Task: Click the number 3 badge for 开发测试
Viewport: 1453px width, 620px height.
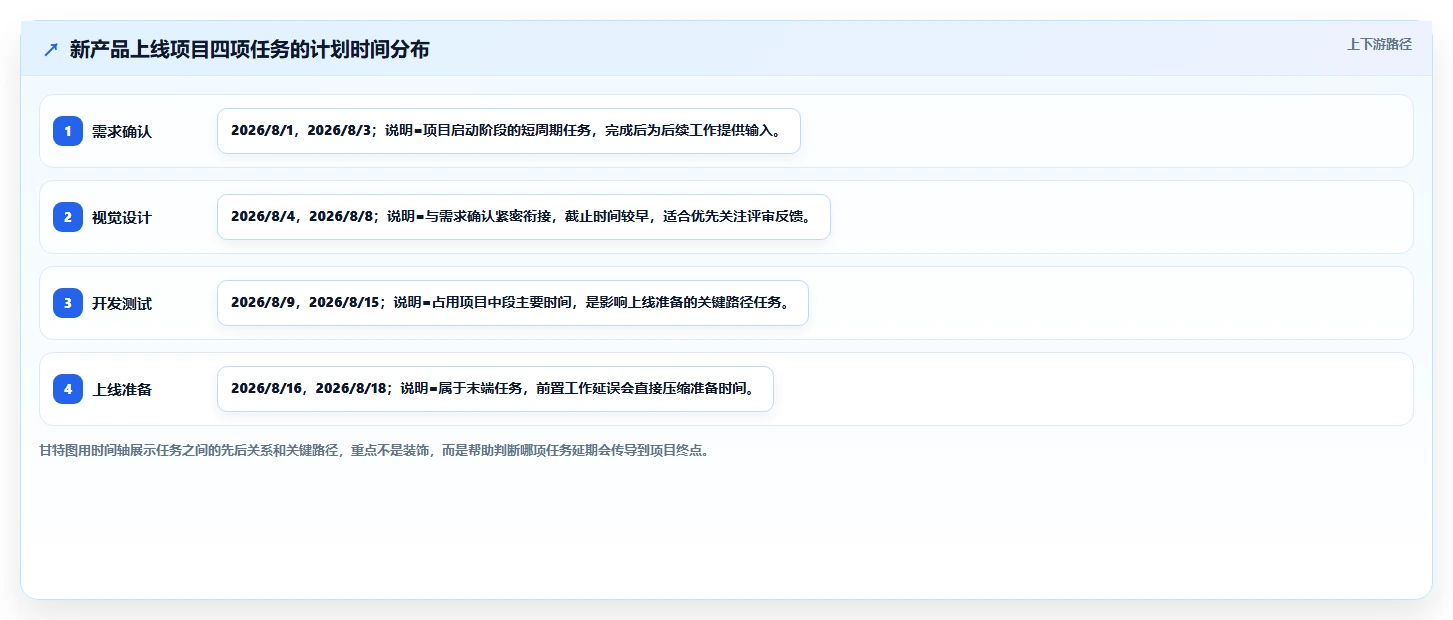Action: point(68,303)
